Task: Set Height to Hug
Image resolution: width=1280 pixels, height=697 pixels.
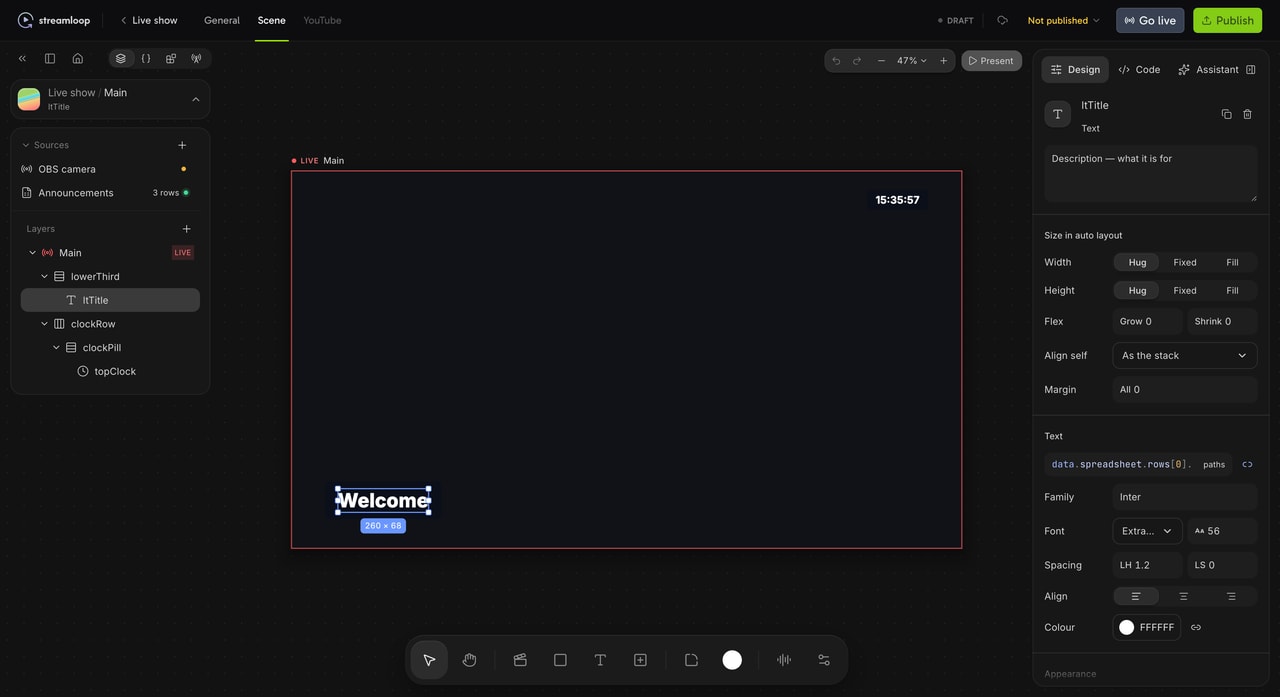Action: click(x=1137, y=290)
